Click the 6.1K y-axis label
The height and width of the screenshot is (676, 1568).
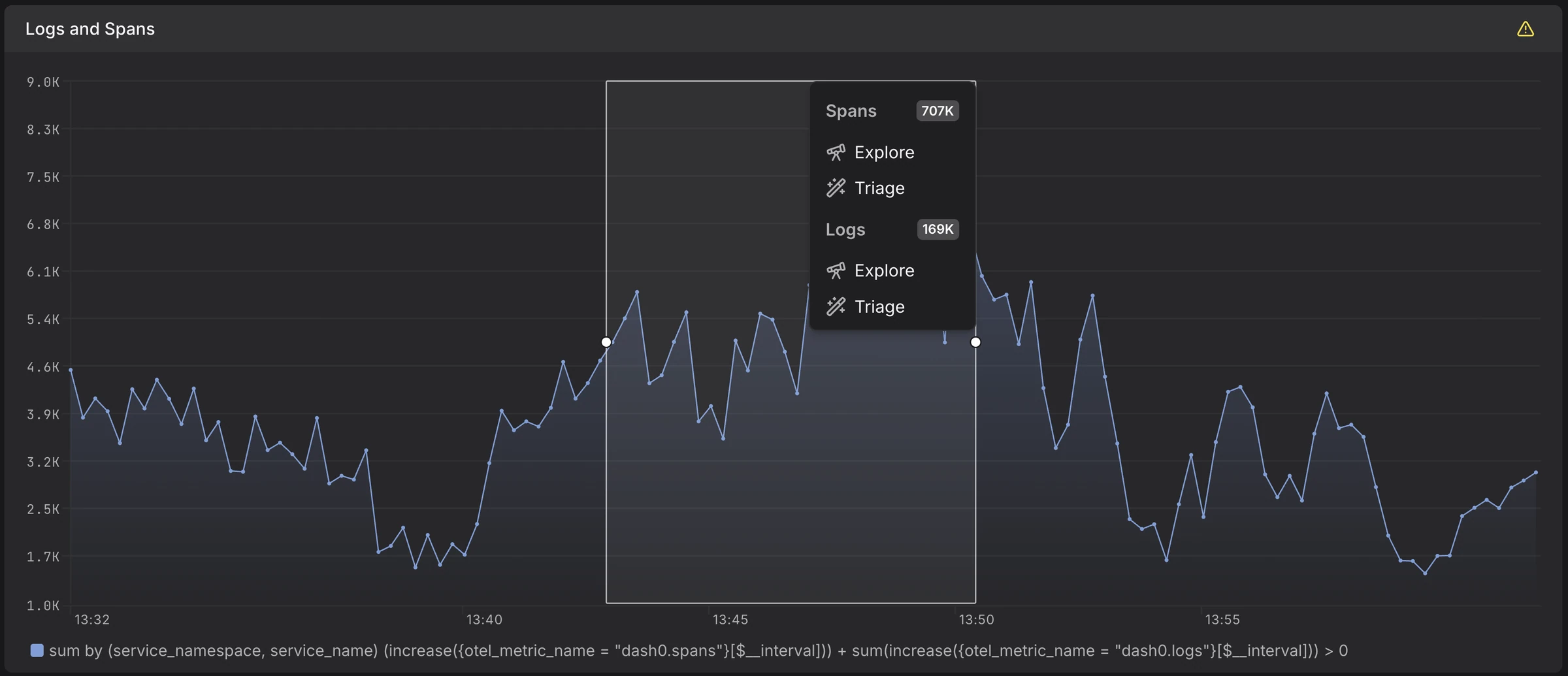pyautogui.click(x=43, y=272)
